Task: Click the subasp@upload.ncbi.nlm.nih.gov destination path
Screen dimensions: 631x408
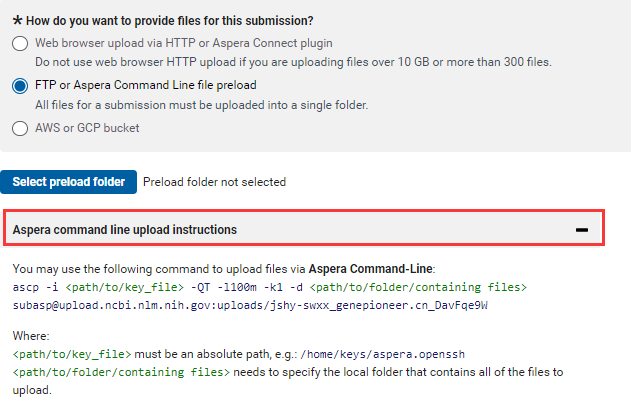Action: 250,305
